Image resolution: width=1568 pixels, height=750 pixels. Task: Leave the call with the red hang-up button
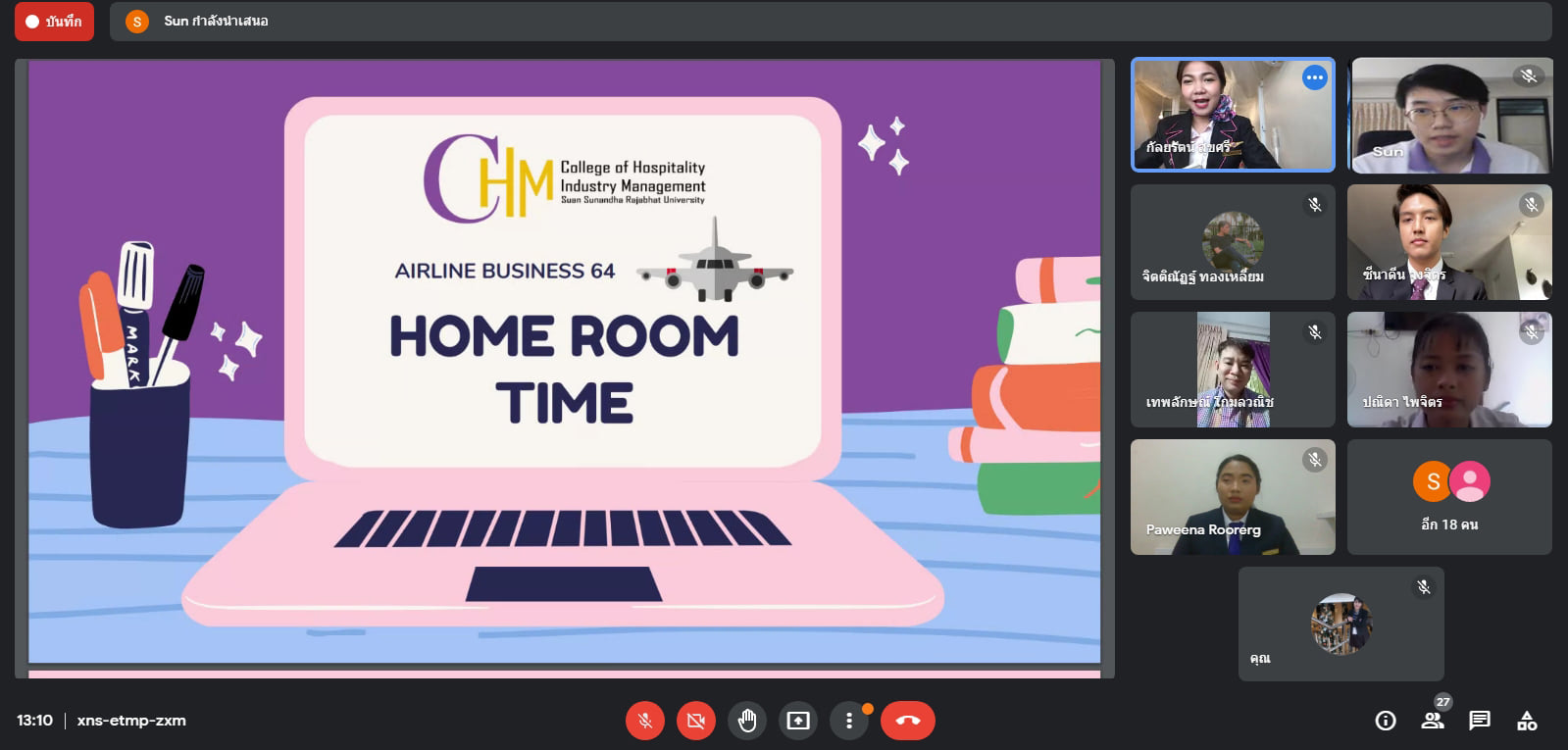coord(907,722)
